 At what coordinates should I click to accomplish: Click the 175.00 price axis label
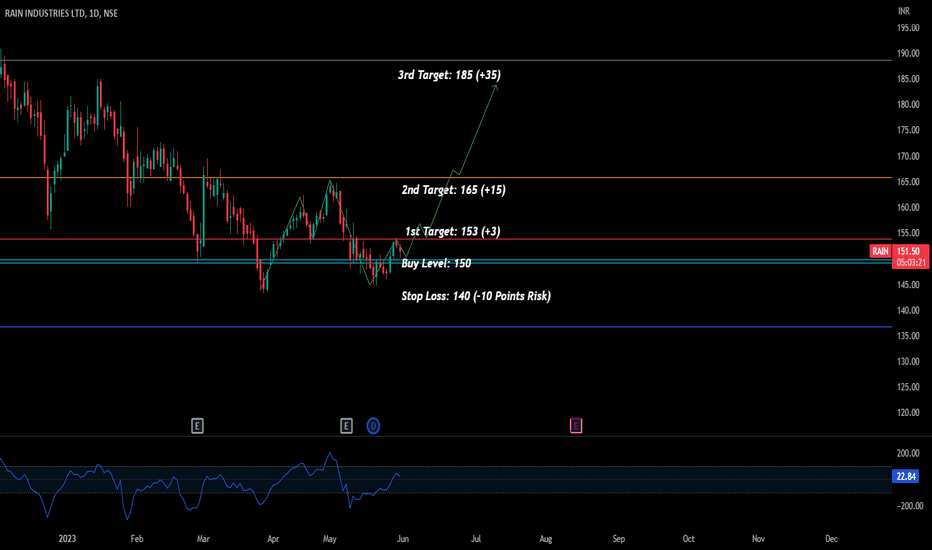click(x=908, y=130)
